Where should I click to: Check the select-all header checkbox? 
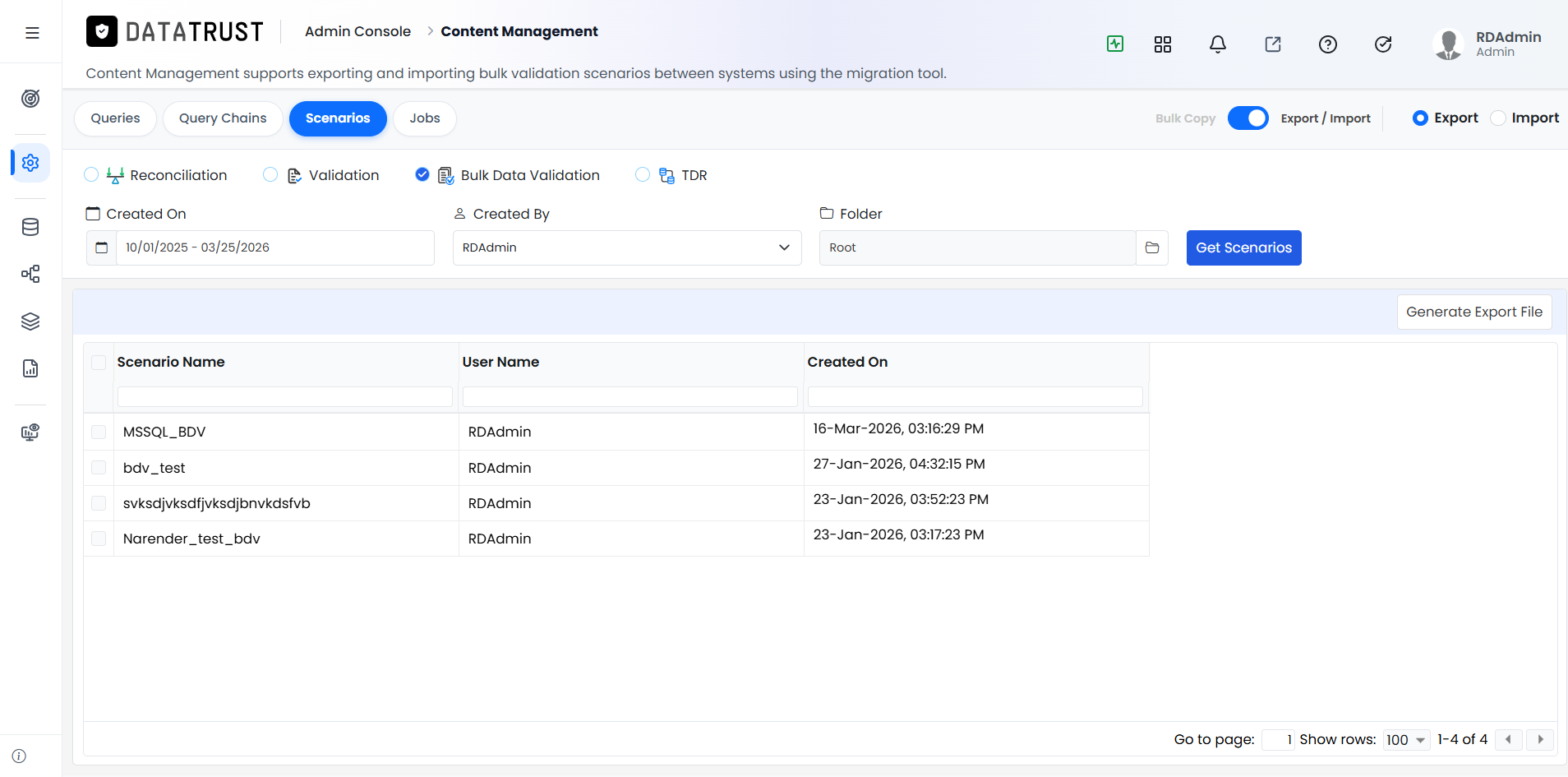[x=99, y=362]
